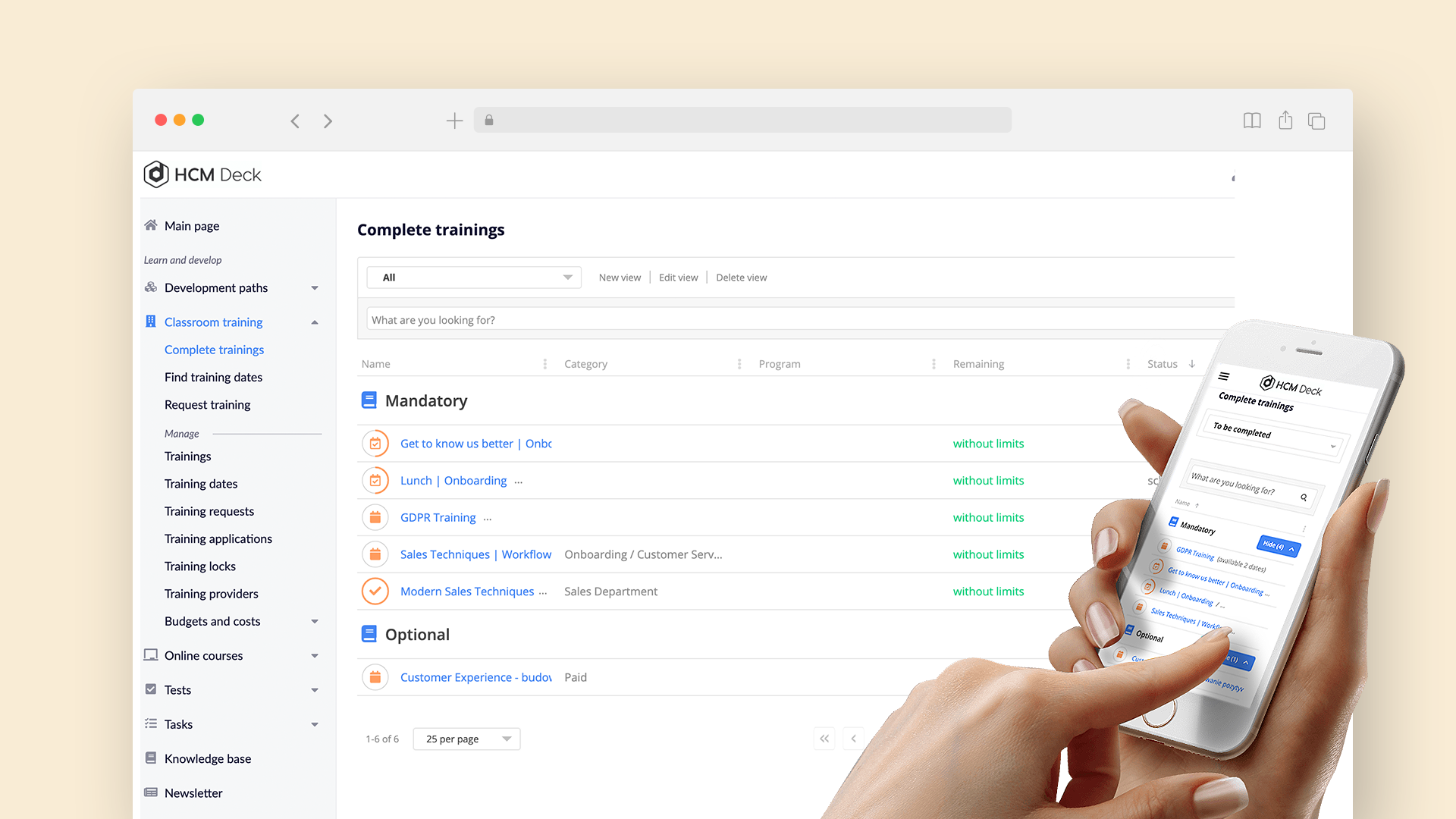Viewport: 1456px width, 819px height.
Task: Click checkmark icon beside Modern Sales Techniques
Action: click(x=375, y=591)
